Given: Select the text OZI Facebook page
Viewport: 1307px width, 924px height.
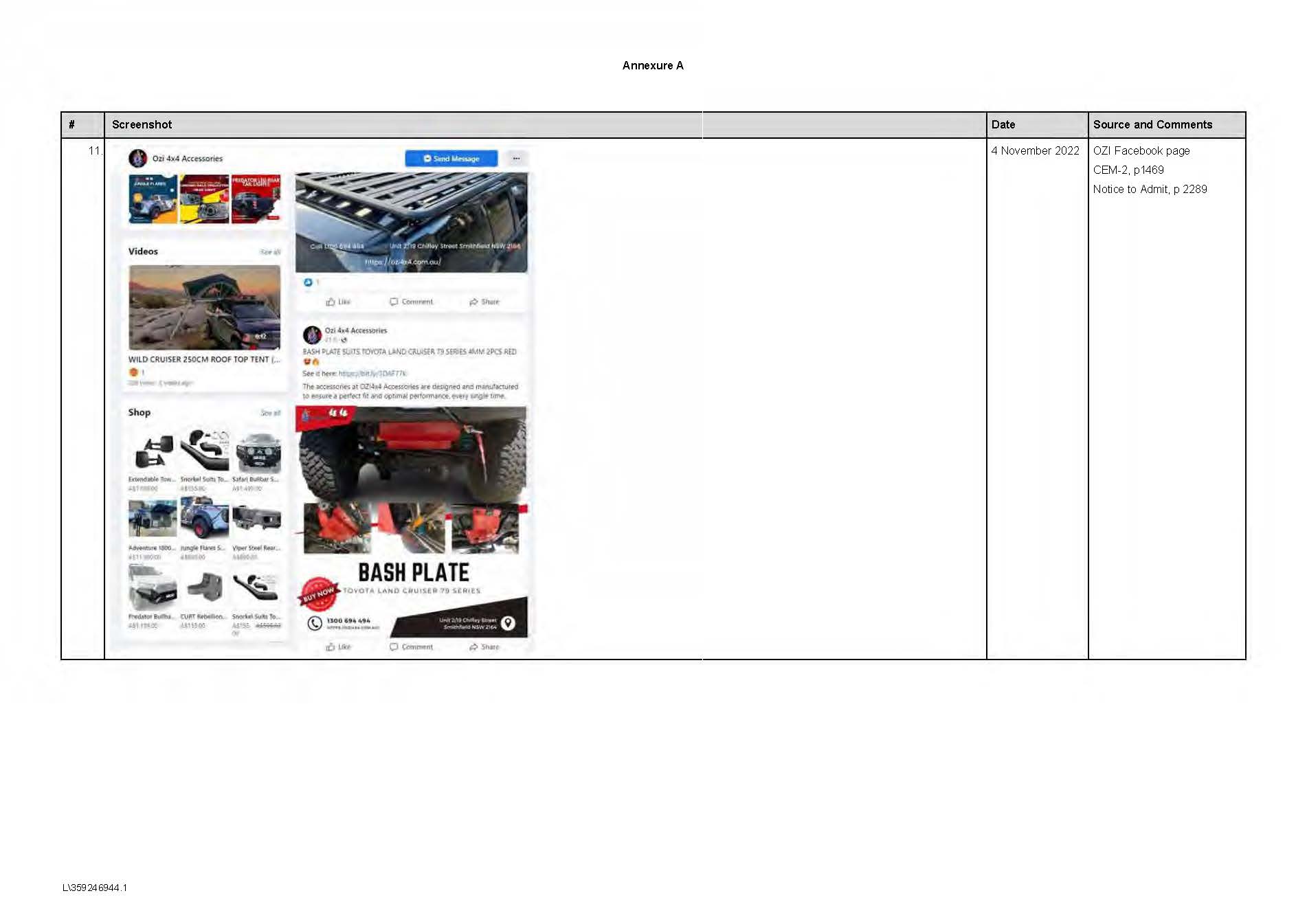Looking at the screenshot, I should 1141,150.
